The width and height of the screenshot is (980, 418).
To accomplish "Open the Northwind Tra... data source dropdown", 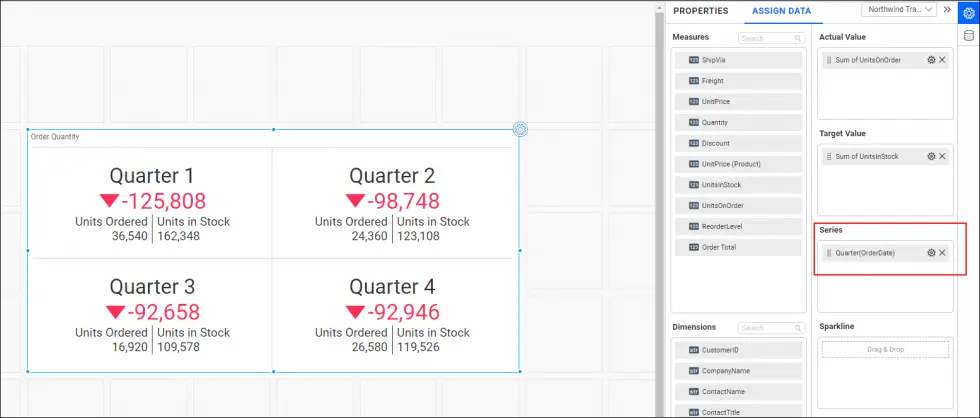I will (x=898, y=9).
